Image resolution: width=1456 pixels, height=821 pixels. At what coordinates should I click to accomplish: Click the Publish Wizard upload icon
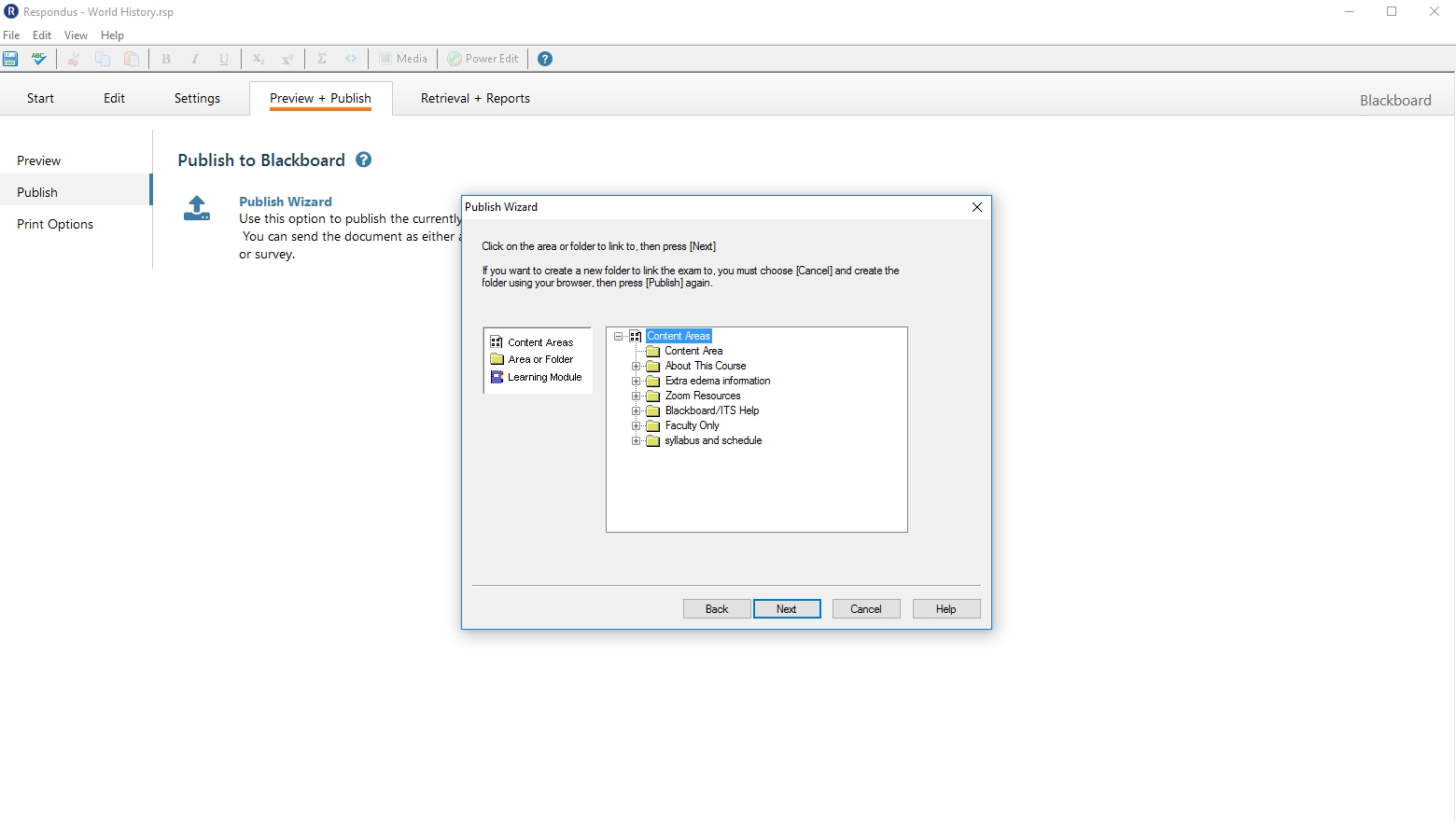coord(197,208)
